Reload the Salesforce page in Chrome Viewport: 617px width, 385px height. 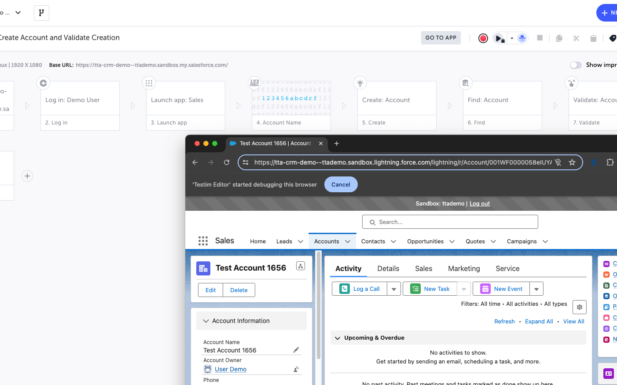click(x=227, y=162)
